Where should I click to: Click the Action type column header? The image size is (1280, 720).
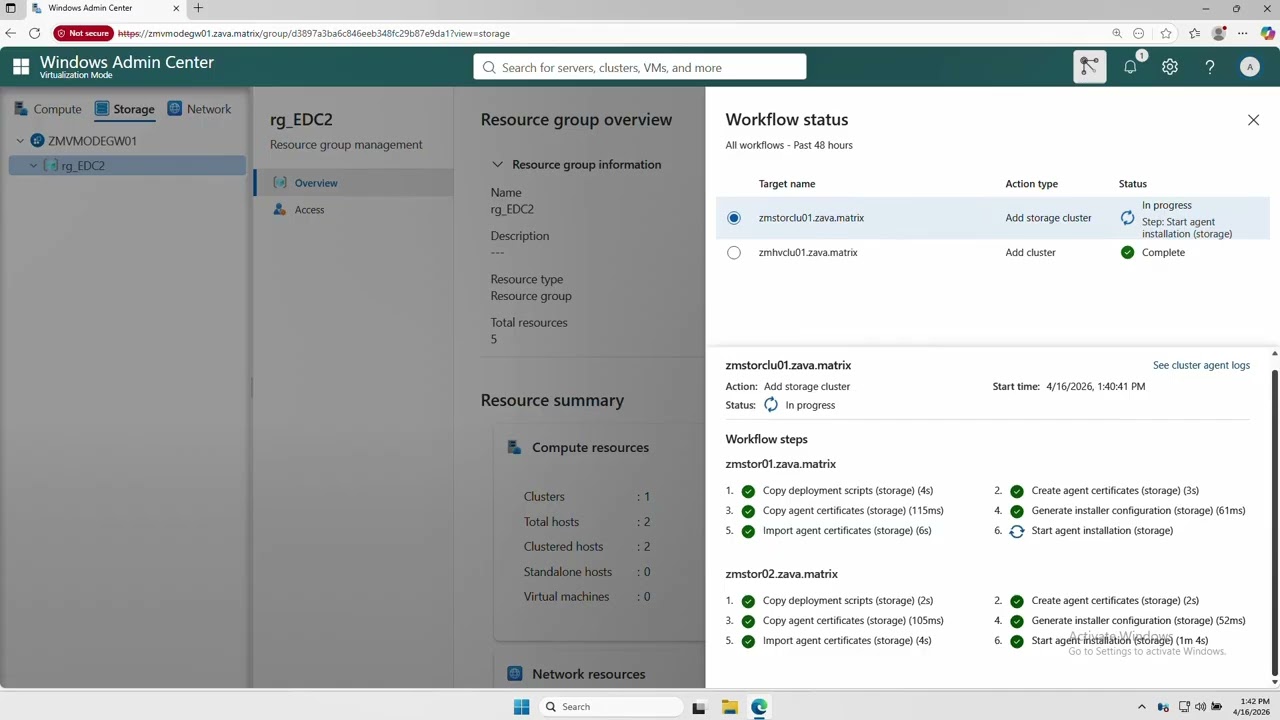[x=1031, y=184]
